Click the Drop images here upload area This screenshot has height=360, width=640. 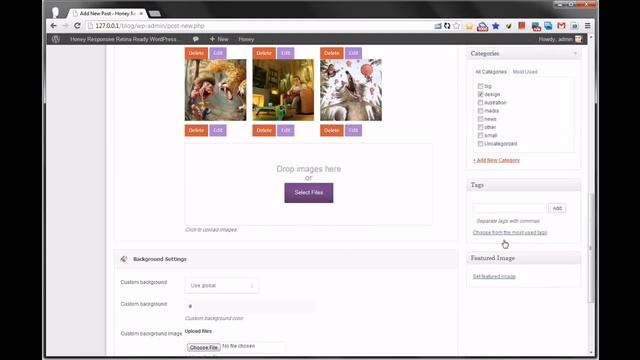309,184
